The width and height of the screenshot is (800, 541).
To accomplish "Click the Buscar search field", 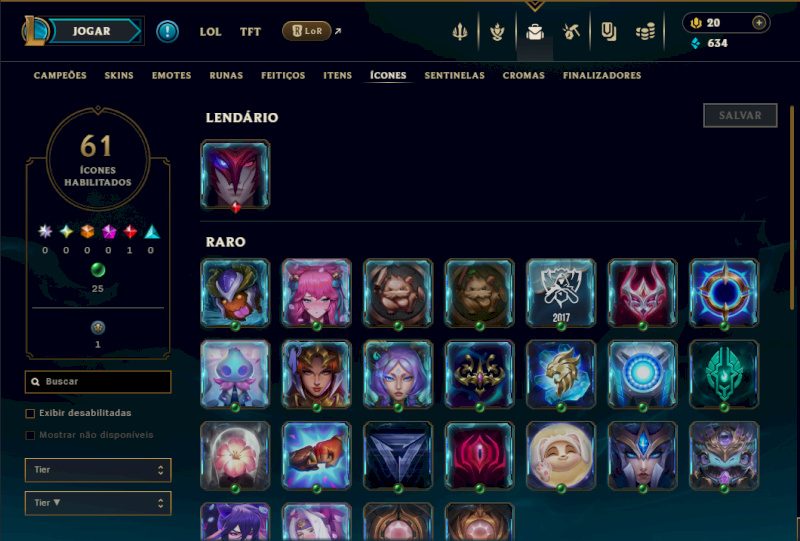I will [x=98, y=382].
